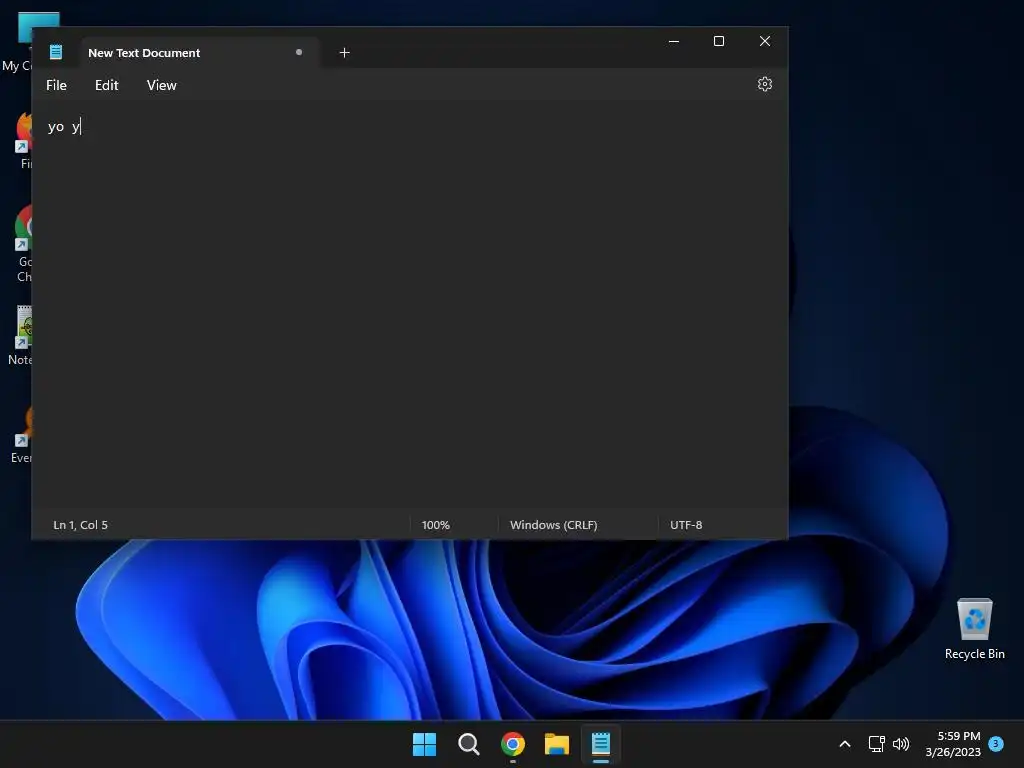
Task: Click the 100% zoom level in status bar
Action: click(436, 525)
